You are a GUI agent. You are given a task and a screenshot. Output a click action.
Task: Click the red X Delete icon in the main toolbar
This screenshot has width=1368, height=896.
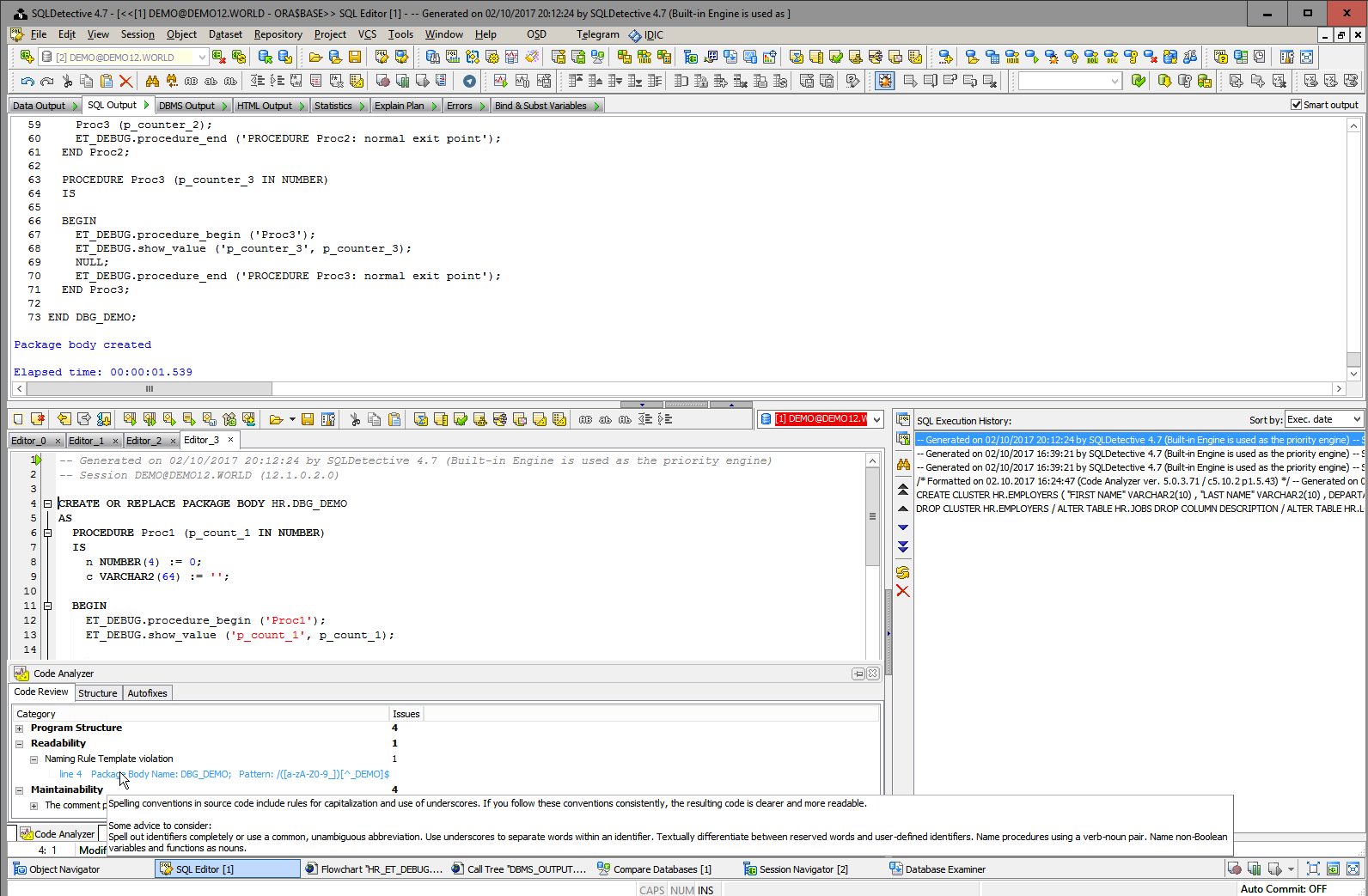click(x=126, y=82)
